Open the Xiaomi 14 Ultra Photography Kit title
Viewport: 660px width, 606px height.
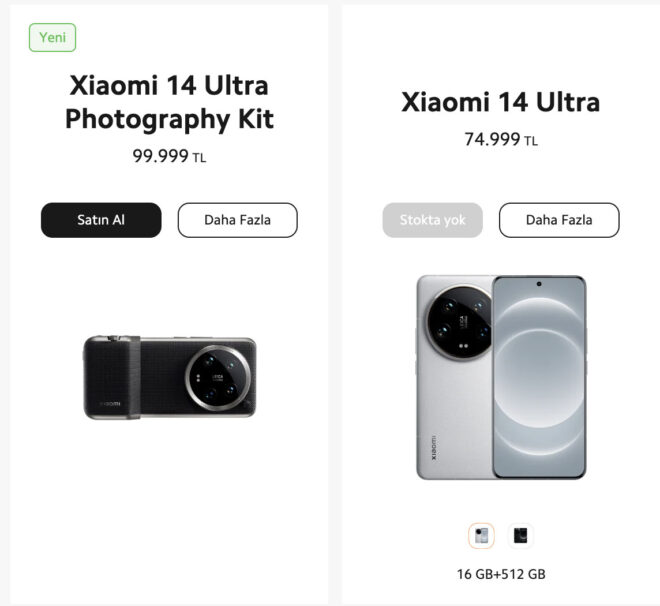[169, 102]
